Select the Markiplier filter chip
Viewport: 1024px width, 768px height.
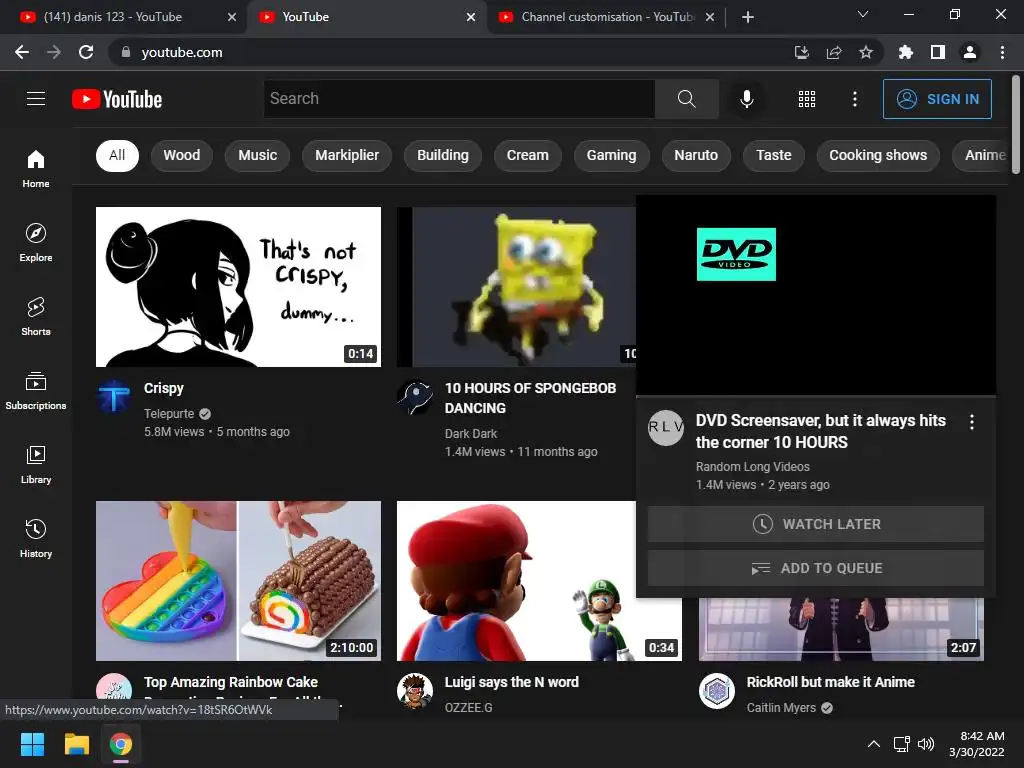pos(347,155)
